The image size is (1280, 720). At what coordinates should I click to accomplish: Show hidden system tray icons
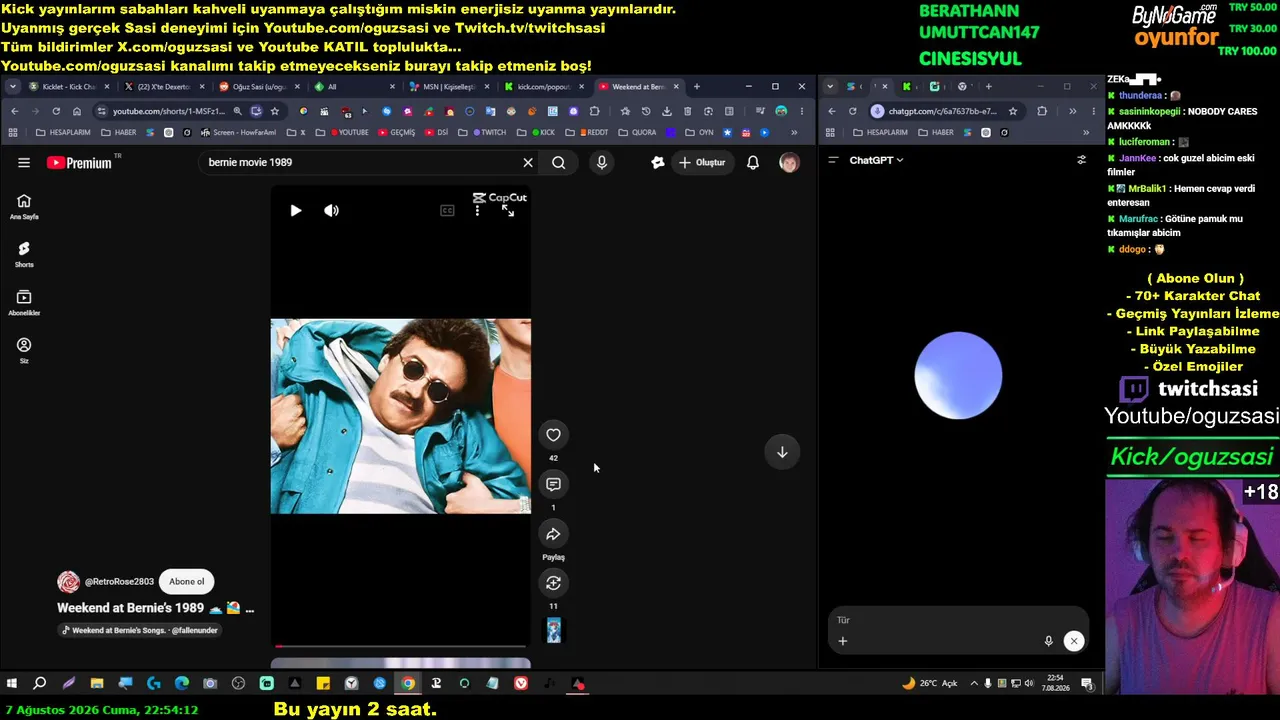pos(974,683)
